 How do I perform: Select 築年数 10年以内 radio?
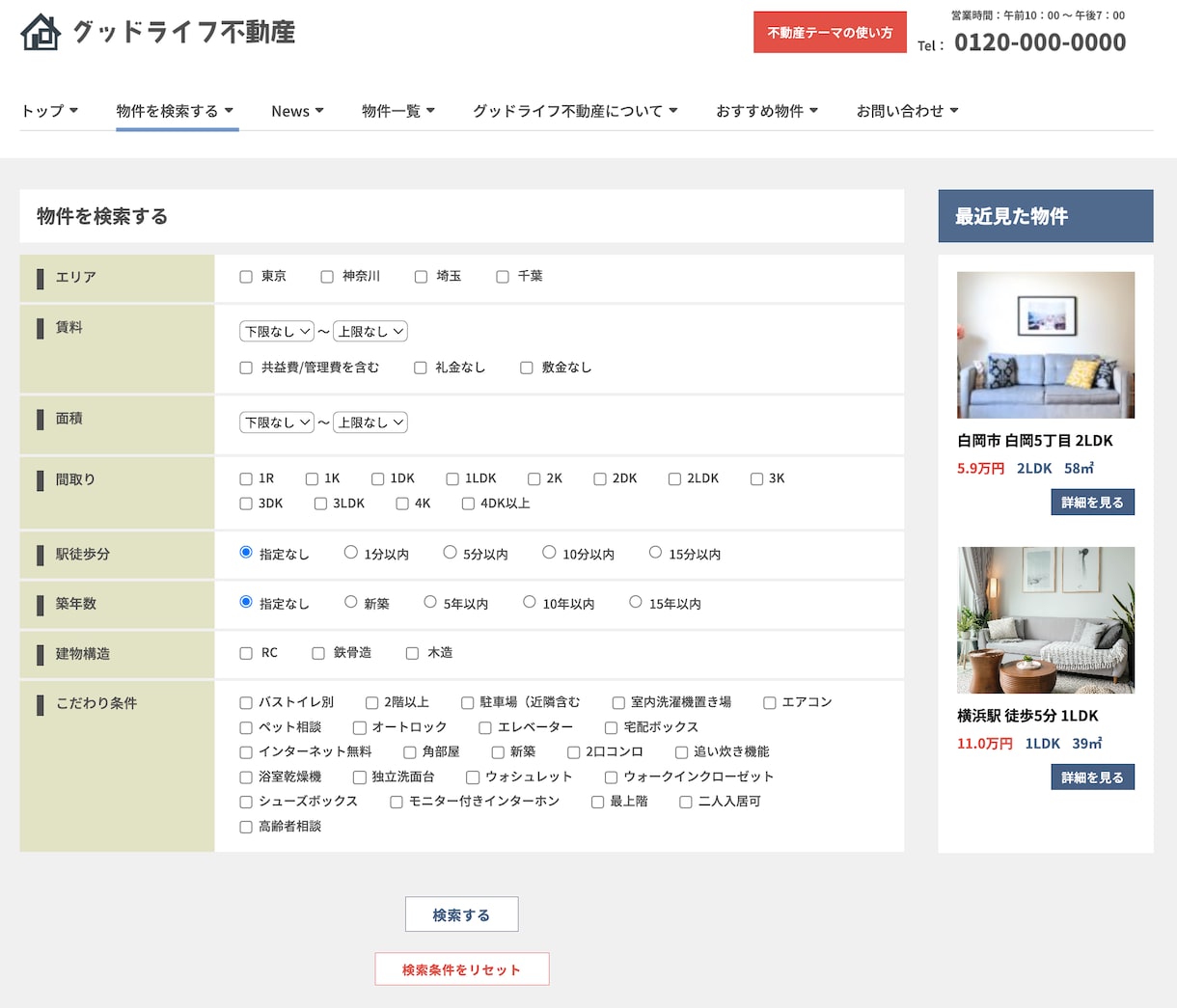coord(529,602)
